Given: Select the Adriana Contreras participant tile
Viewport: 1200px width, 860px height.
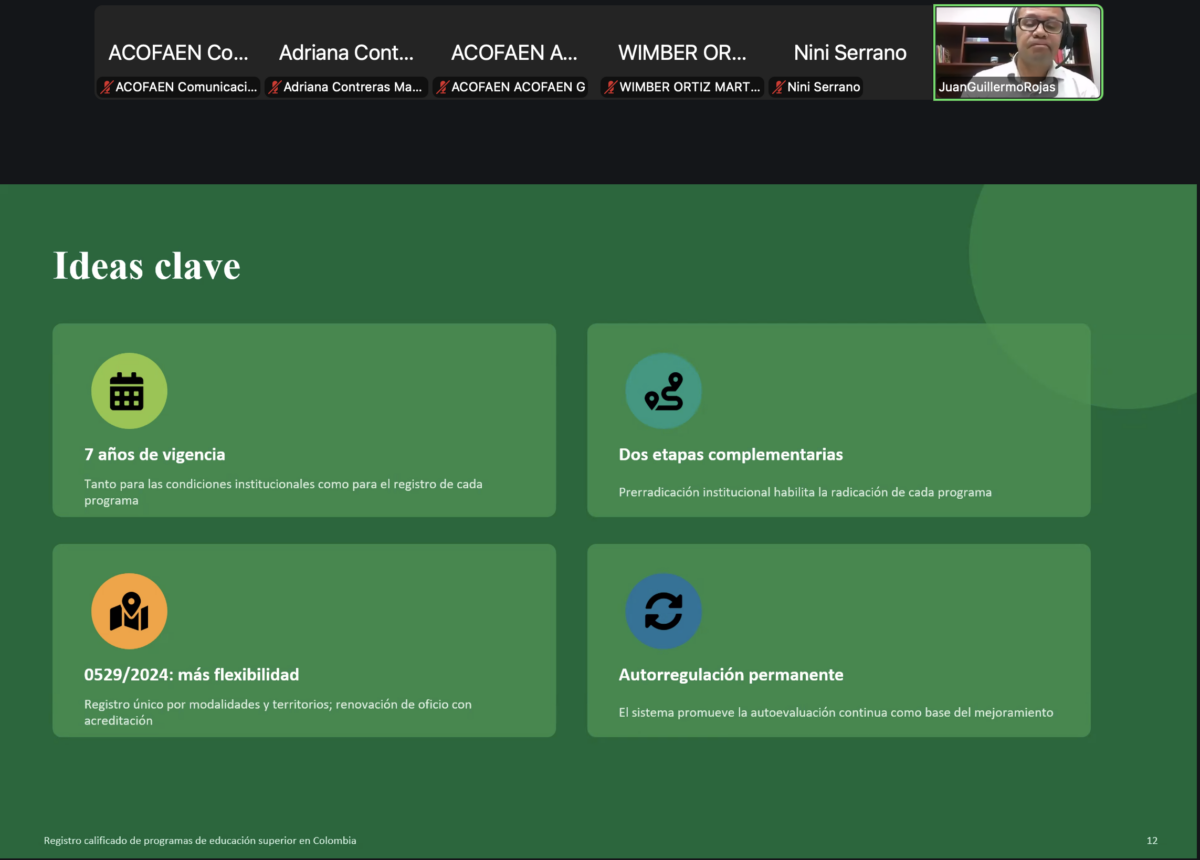Looking at the screenshot, I should click(346, 52).
